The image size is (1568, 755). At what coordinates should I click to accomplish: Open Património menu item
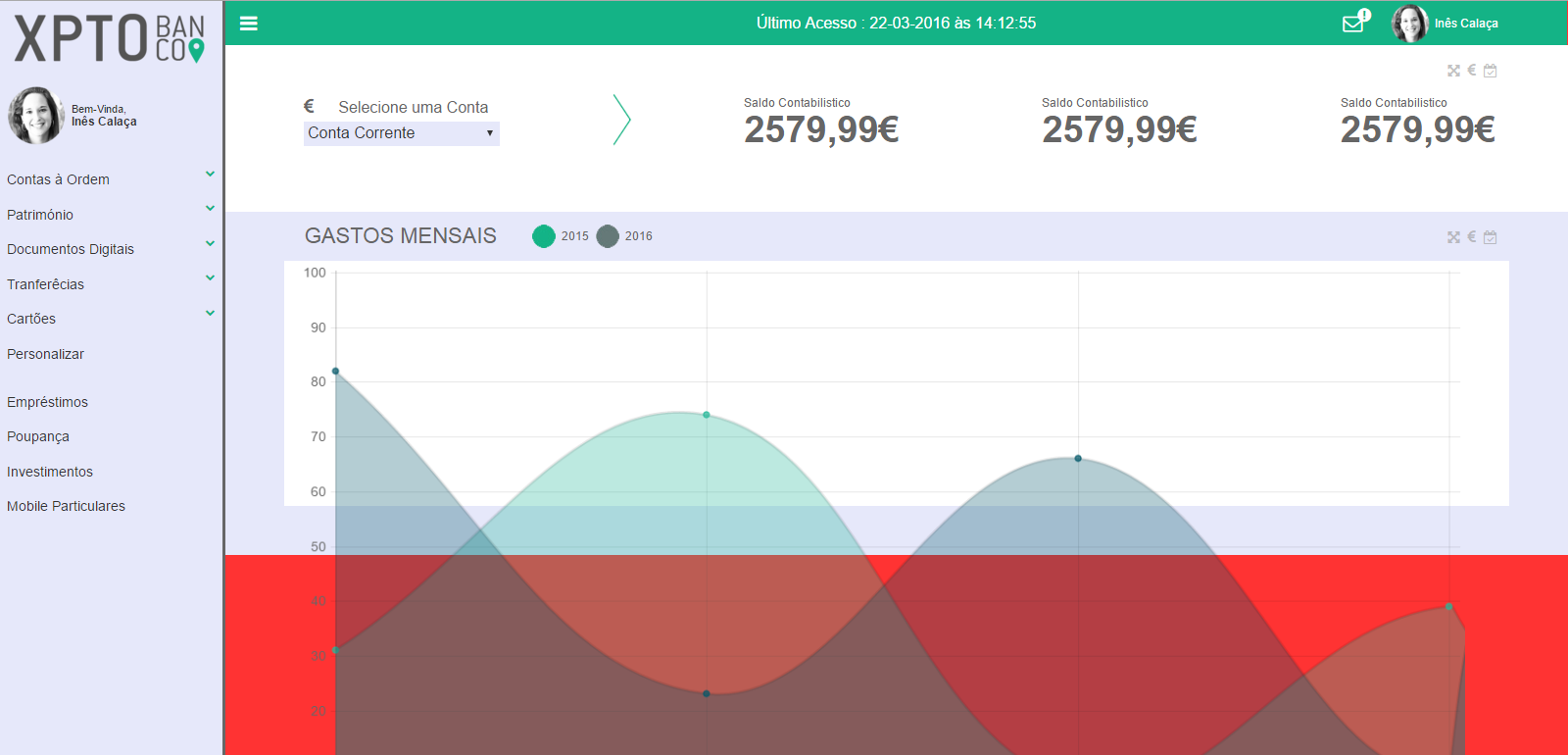click(40, 215)
